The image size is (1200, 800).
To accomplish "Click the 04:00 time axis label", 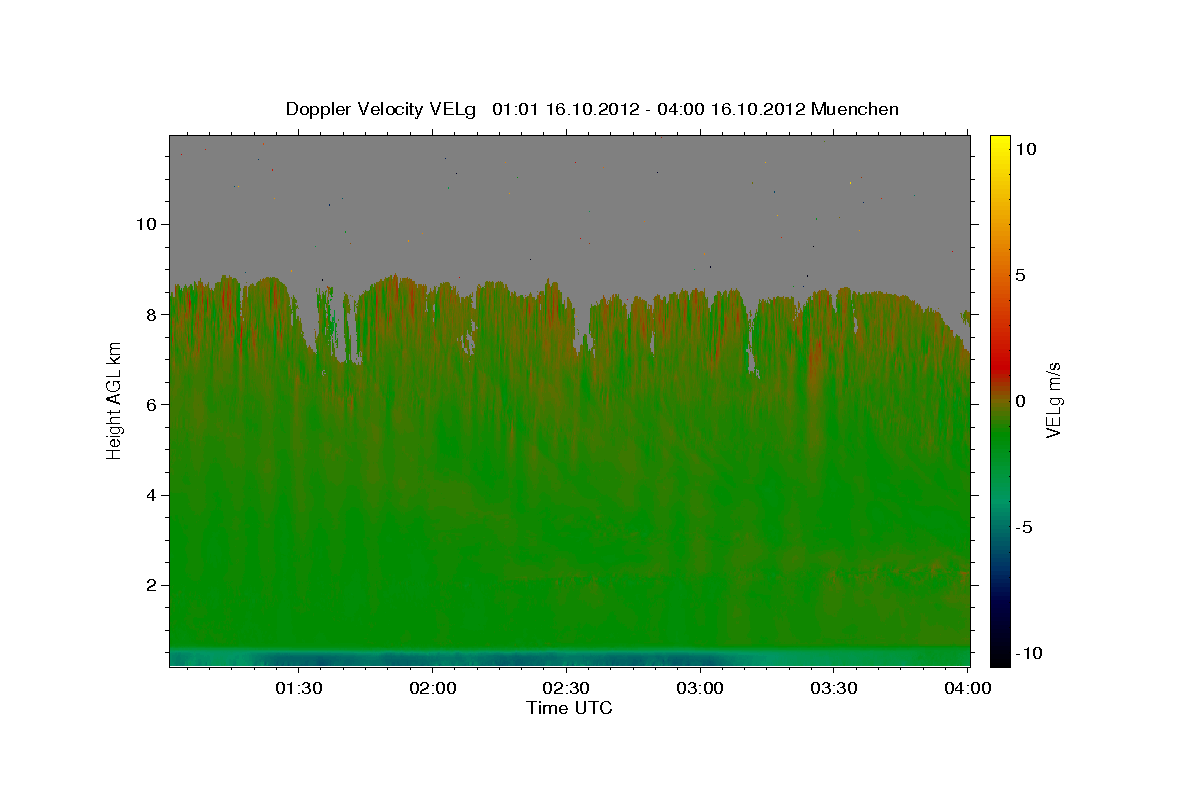I will coord(968,688).
